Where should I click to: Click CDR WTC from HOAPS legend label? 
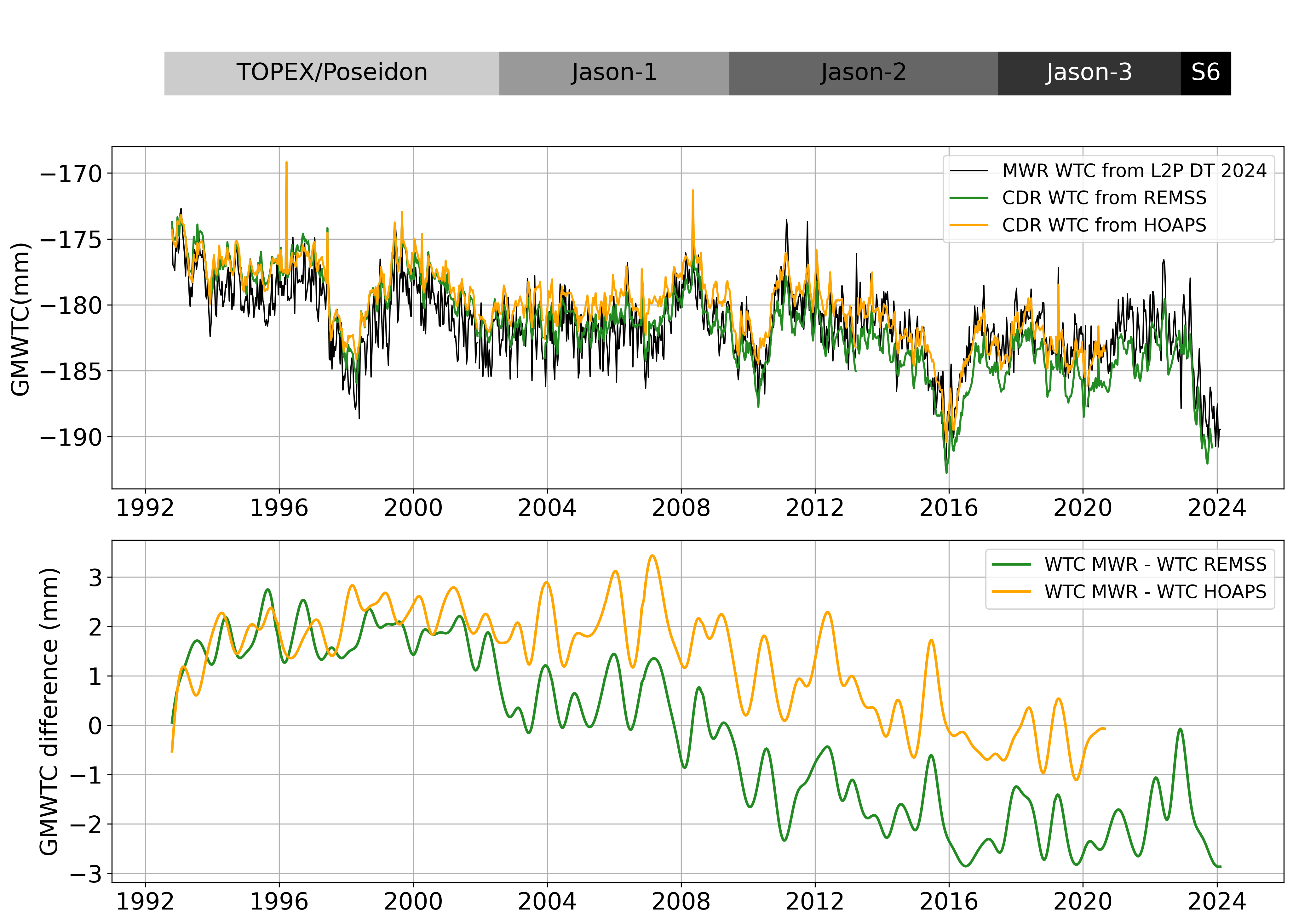(x=1104, y=225)
